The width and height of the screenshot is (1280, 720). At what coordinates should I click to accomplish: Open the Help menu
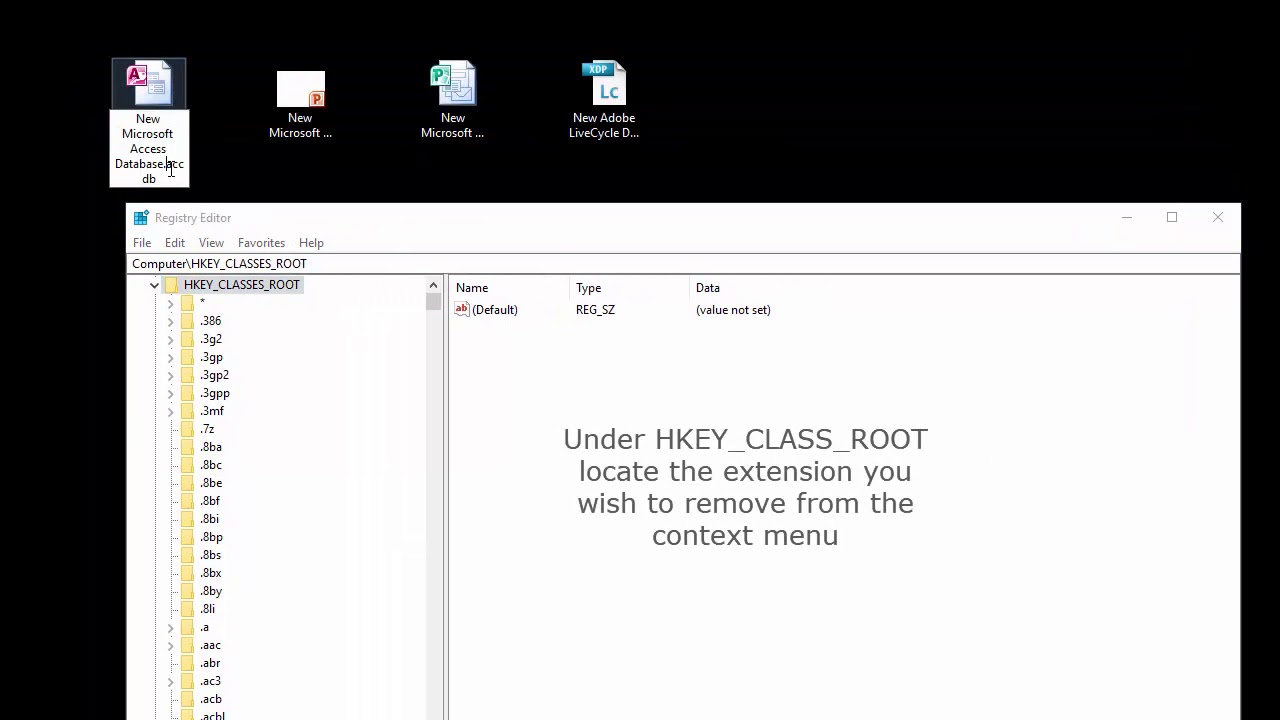click(x=311, y=243)
